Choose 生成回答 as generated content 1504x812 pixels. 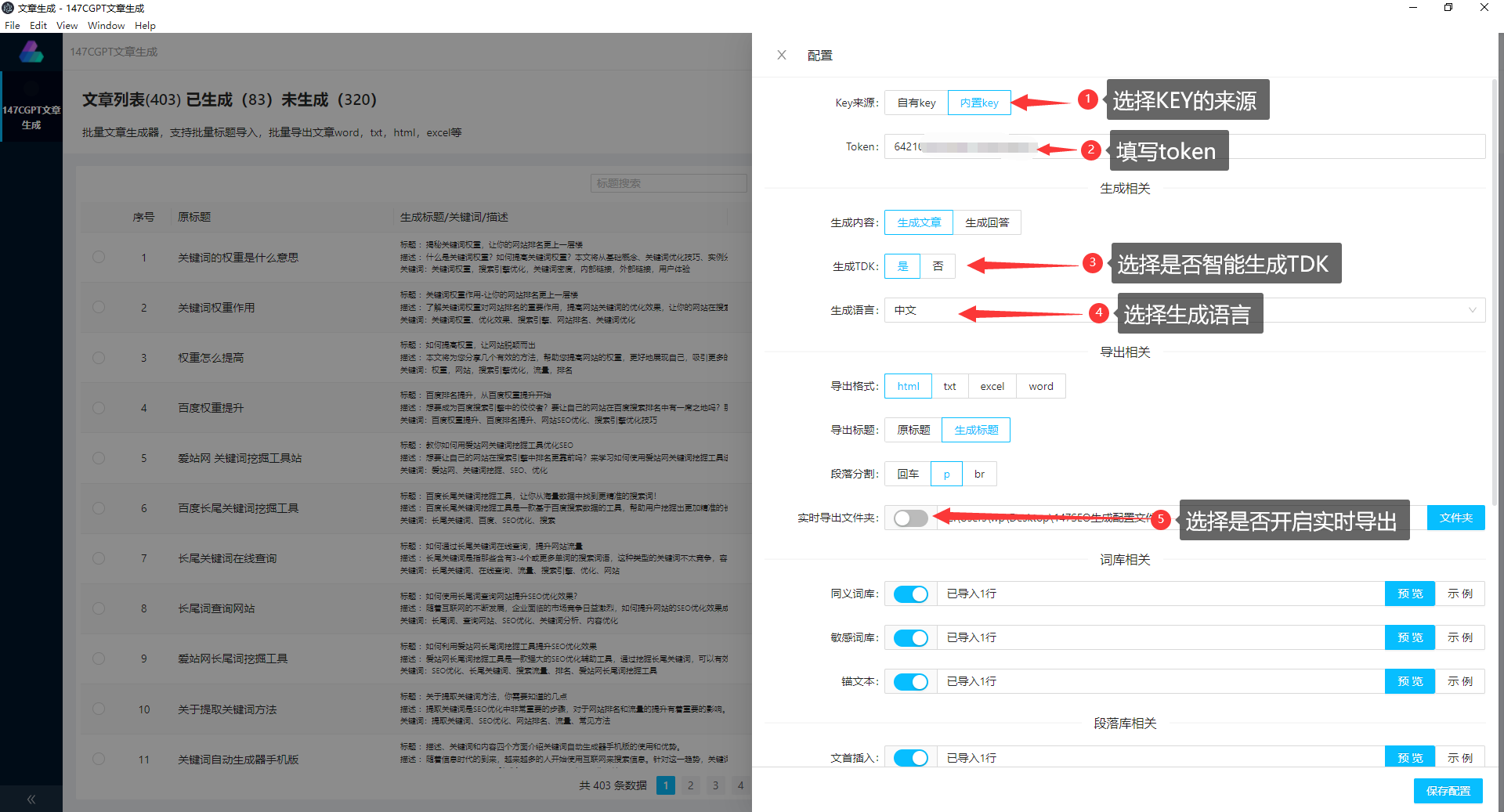click(987, 222)
